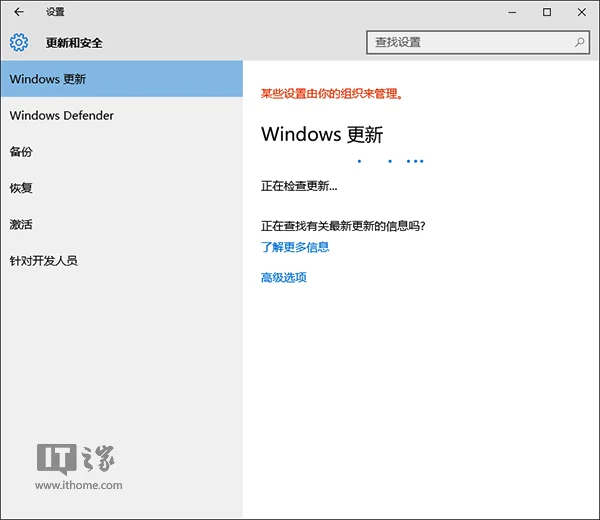Open Windows Defender section
The height and width of the screenshot is (520, 600).
point(122,115)
